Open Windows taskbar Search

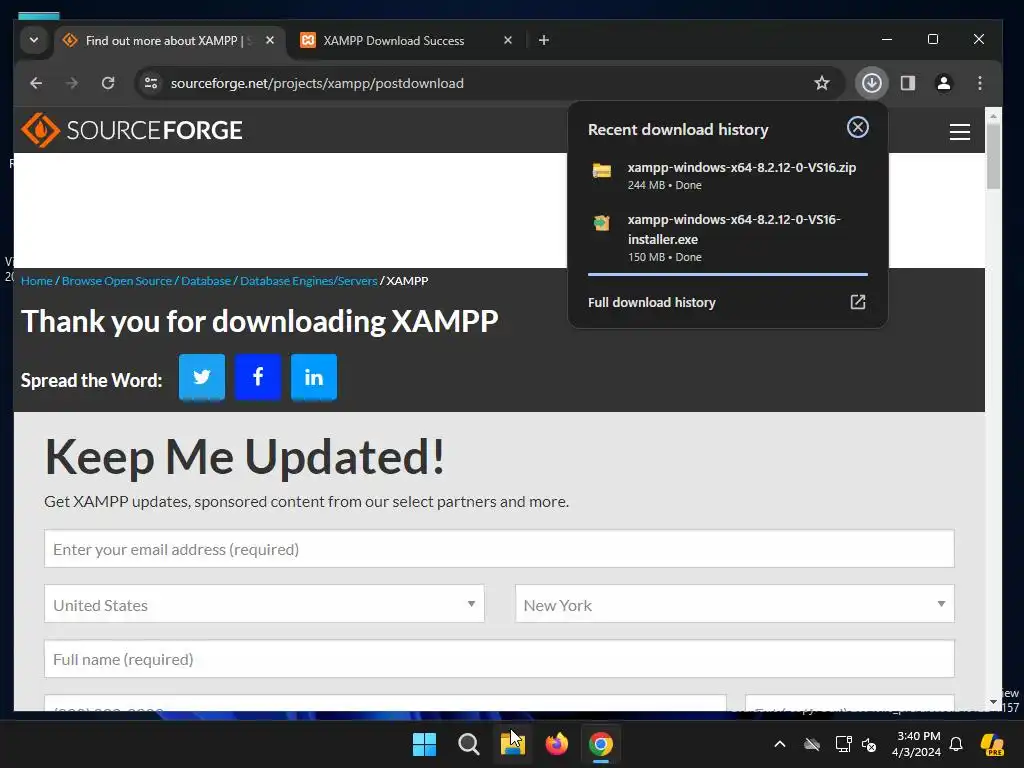(468, 744)
